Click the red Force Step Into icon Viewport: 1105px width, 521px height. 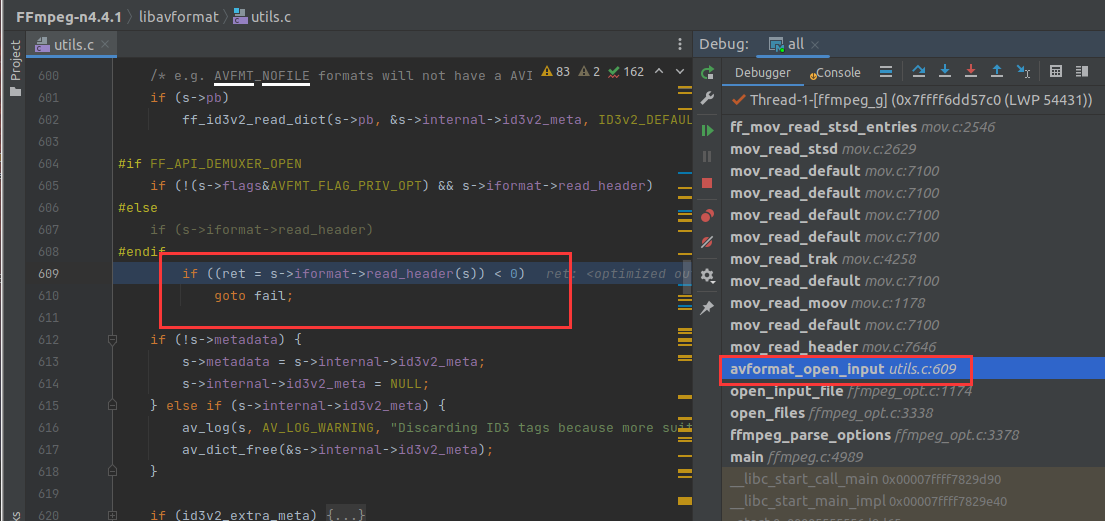[971, 72]
